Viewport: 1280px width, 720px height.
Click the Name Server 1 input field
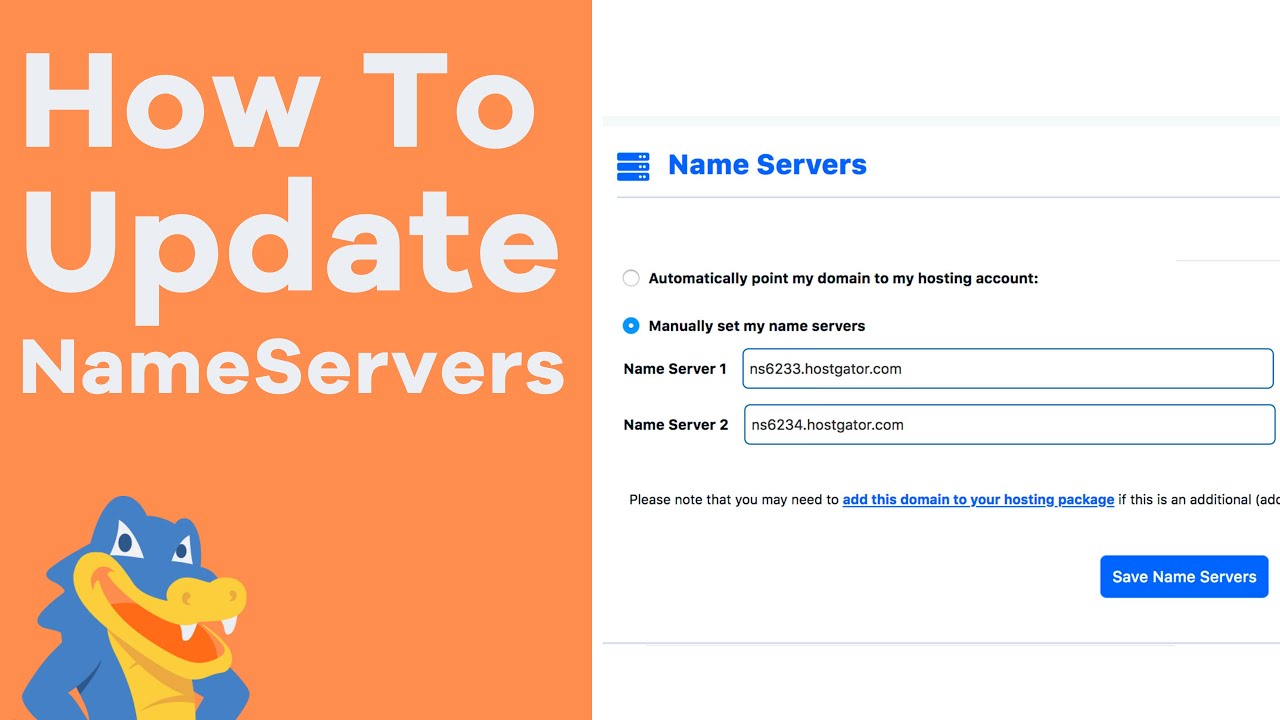click(1008, 368)
